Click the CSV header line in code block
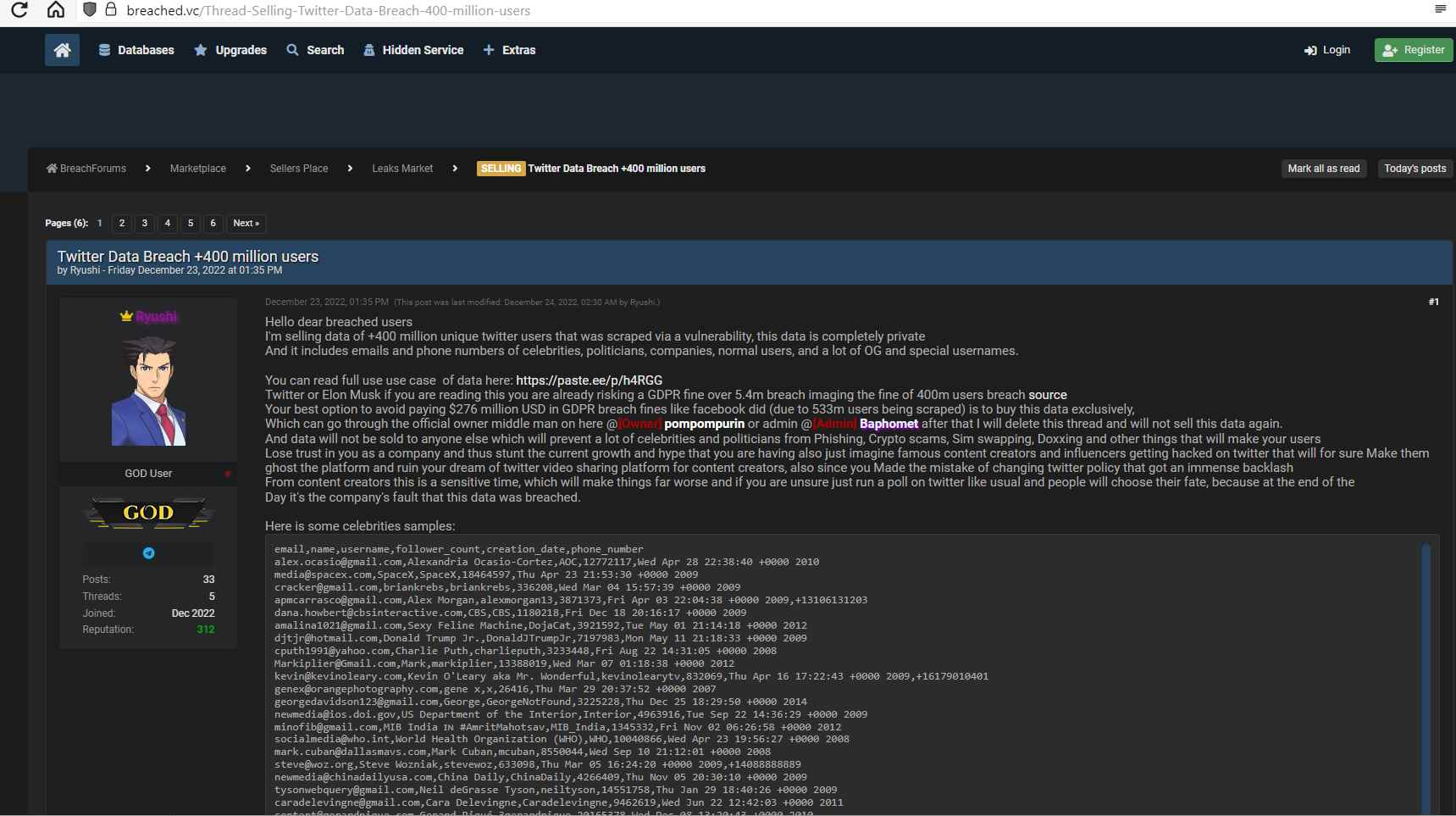The height and width of the screenshot is (816, 1456). [458, 549]
